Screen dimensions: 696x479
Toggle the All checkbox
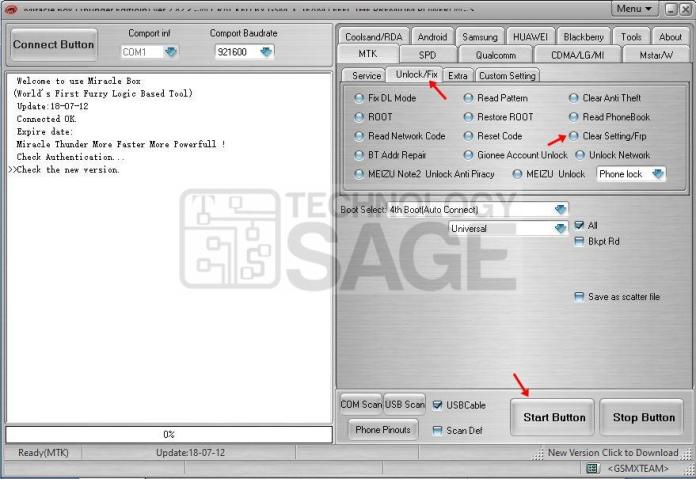579,225
